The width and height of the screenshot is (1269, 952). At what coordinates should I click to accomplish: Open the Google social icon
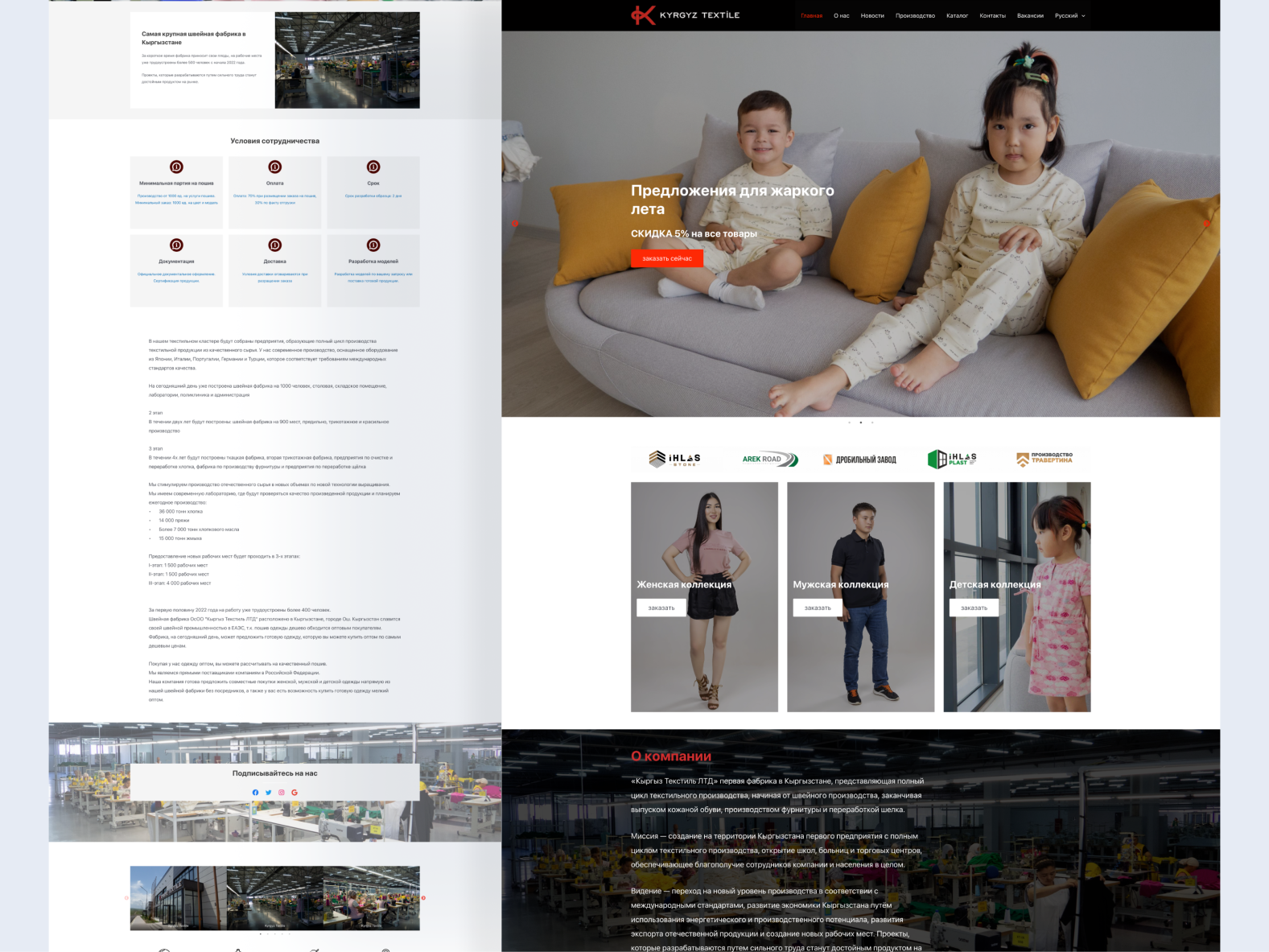tap(295, 793)
